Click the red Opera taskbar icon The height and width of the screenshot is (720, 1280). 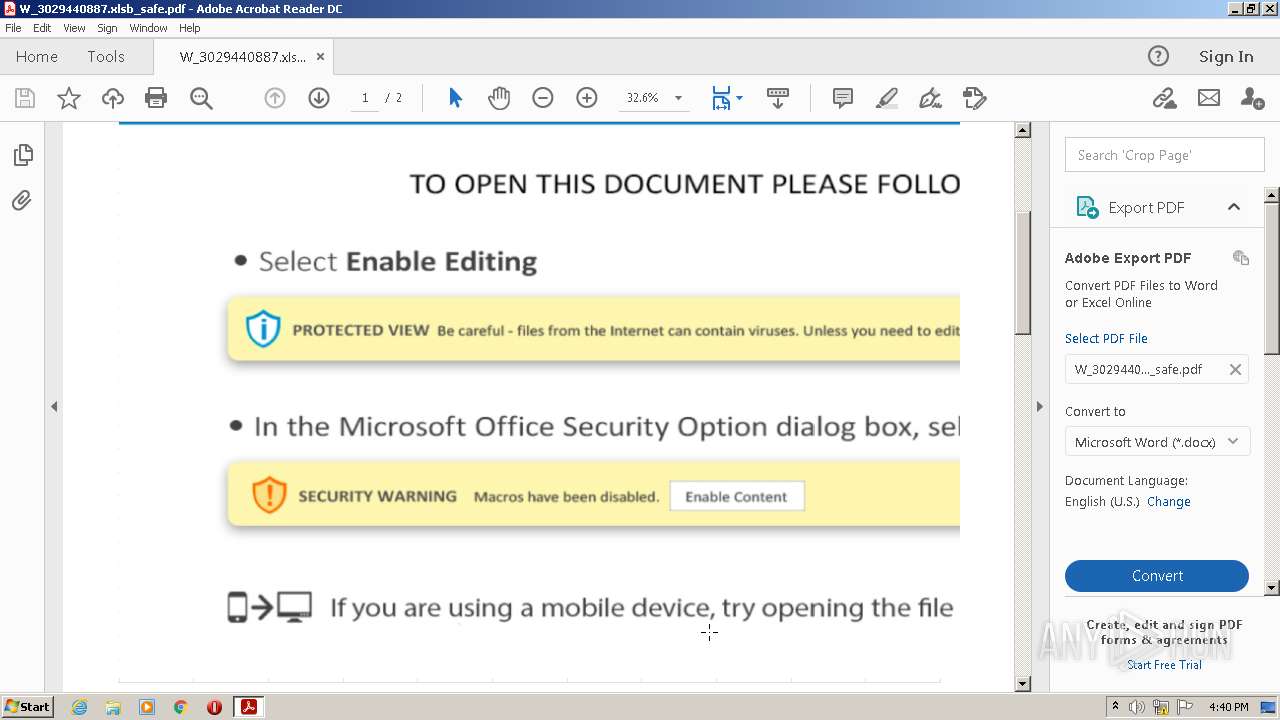click(214, 707)
